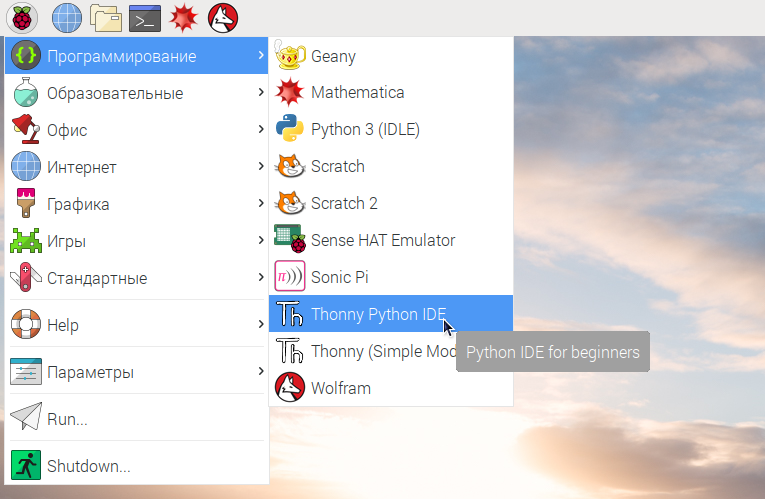Viewport: 765px width, 499px height.
Task: Open the Raspberry Pi main menu button
Action: coord(22,18)
